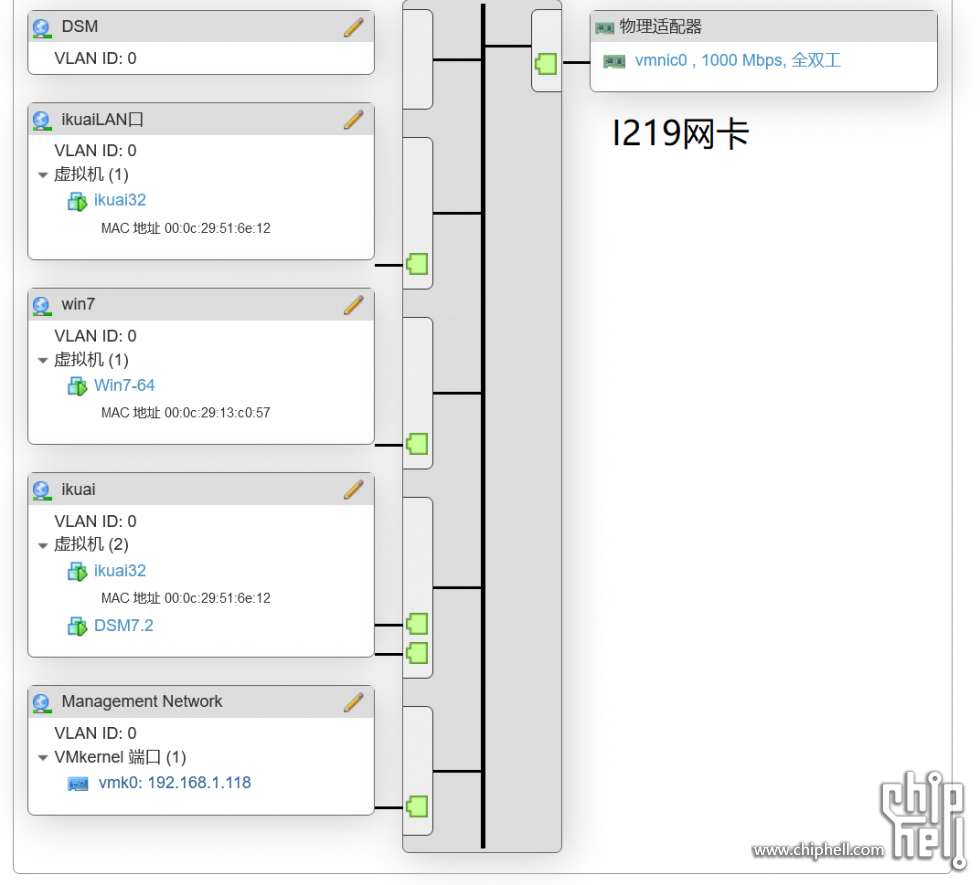Click the physical adapters header NIC icon
The height and width of the screenshot is (885, 980).
604,28
